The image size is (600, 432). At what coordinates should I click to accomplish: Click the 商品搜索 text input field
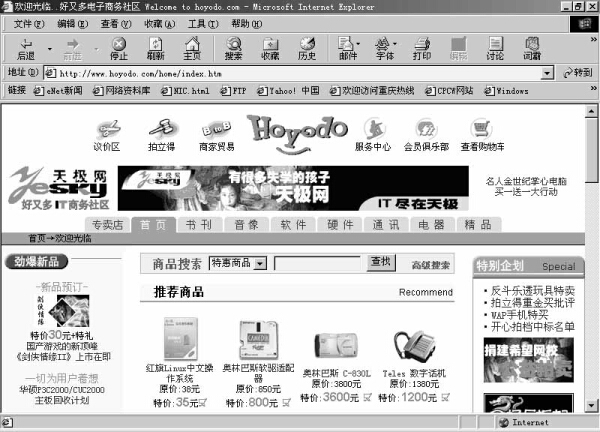(318, 264)
